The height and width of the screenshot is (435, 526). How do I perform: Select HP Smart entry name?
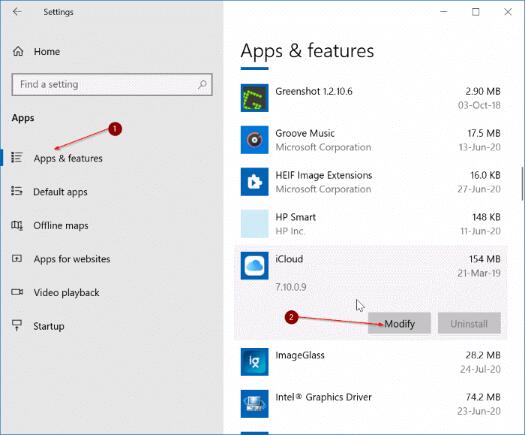point(296,217)
